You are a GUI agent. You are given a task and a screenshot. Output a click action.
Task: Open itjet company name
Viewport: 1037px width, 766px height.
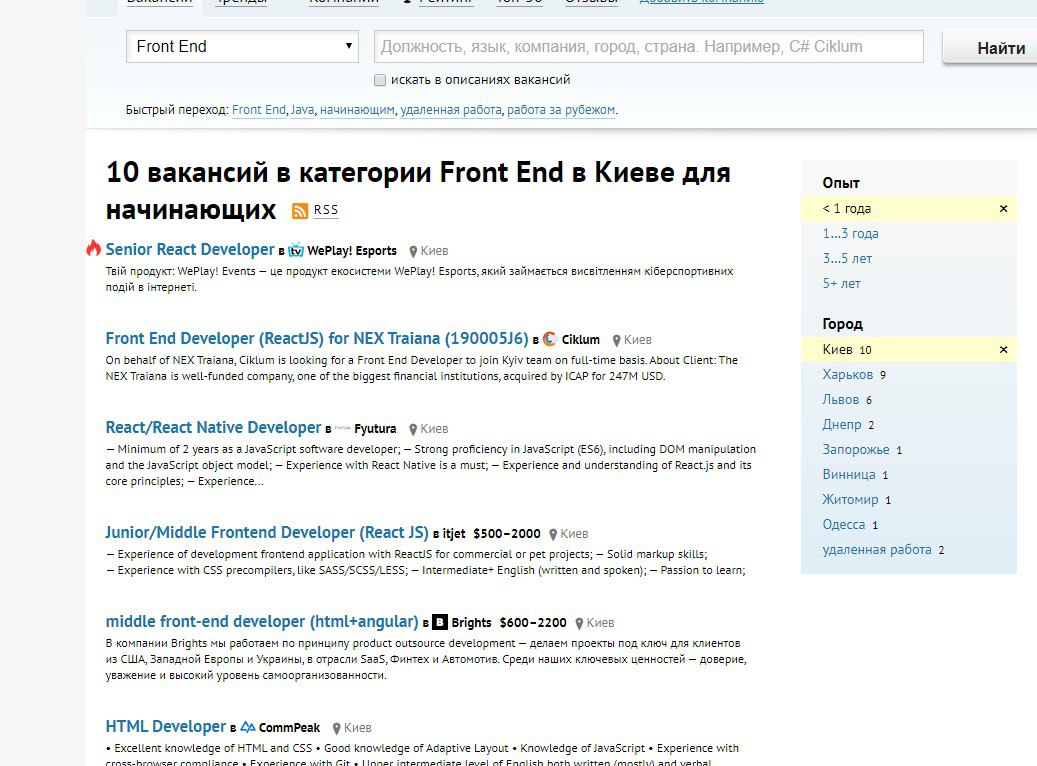[x=454, y=534]
